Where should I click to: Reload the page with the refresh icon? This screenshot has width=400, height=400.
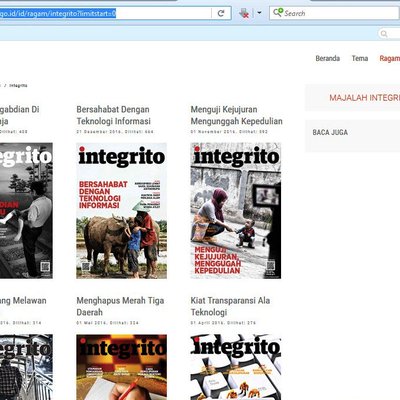click(221, 13)
